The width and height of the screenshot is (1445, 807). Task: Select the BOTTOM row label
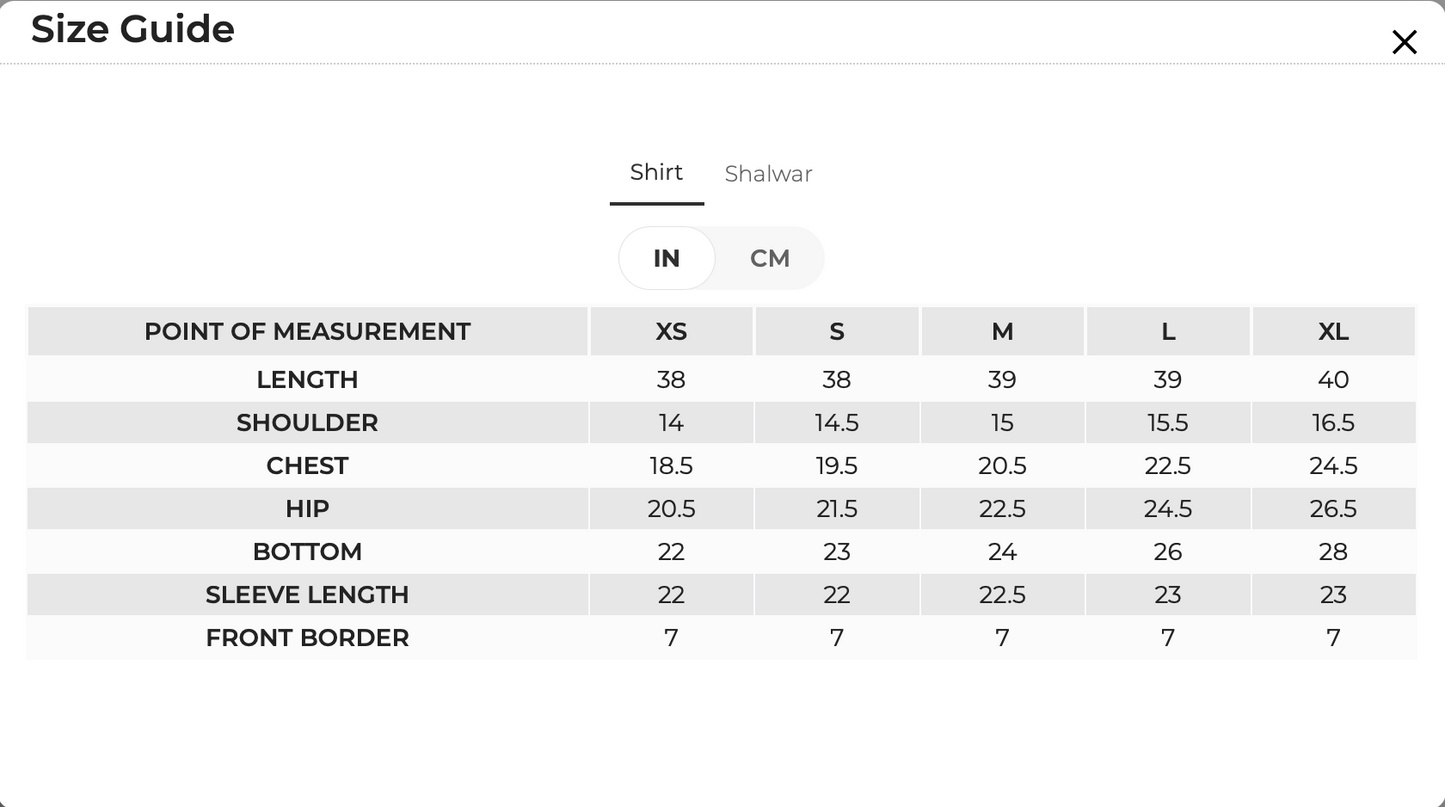click(307, 552)
